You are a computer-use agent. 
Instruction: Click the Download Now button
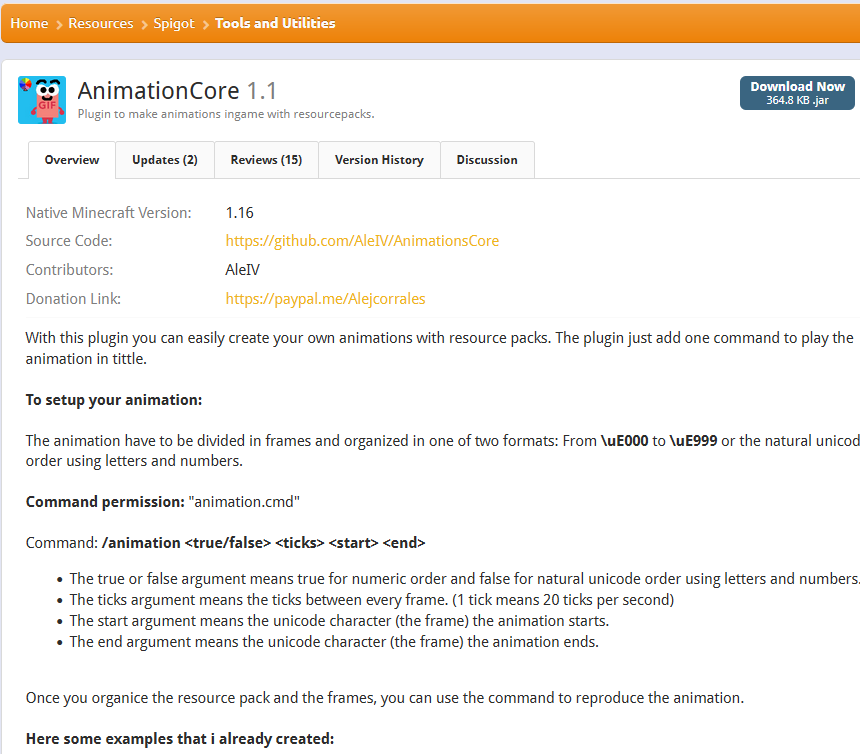point(797,93)
